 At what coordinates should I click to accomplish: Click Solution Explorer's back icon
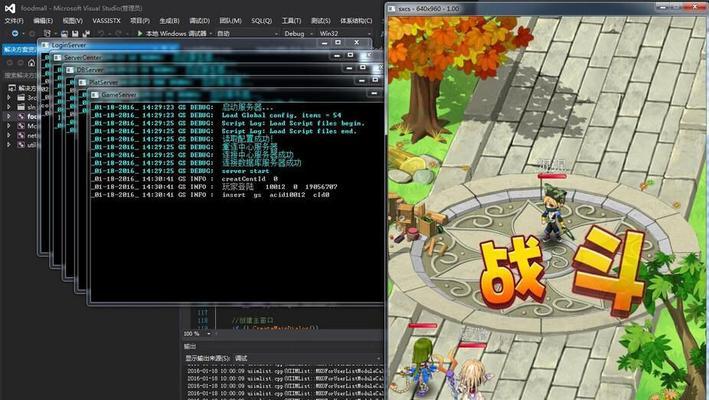pyautogui.click(x=9, y=63)
